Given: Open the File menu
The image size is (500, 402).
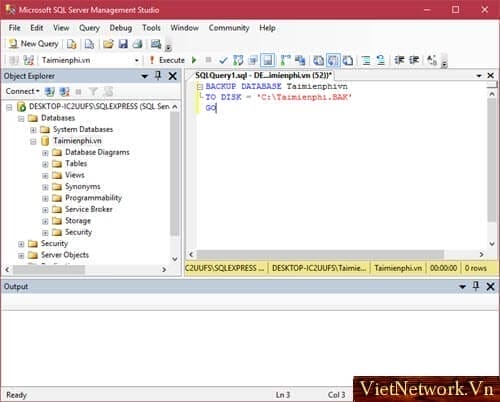Looking at the screenshot, I should (14, 28).
